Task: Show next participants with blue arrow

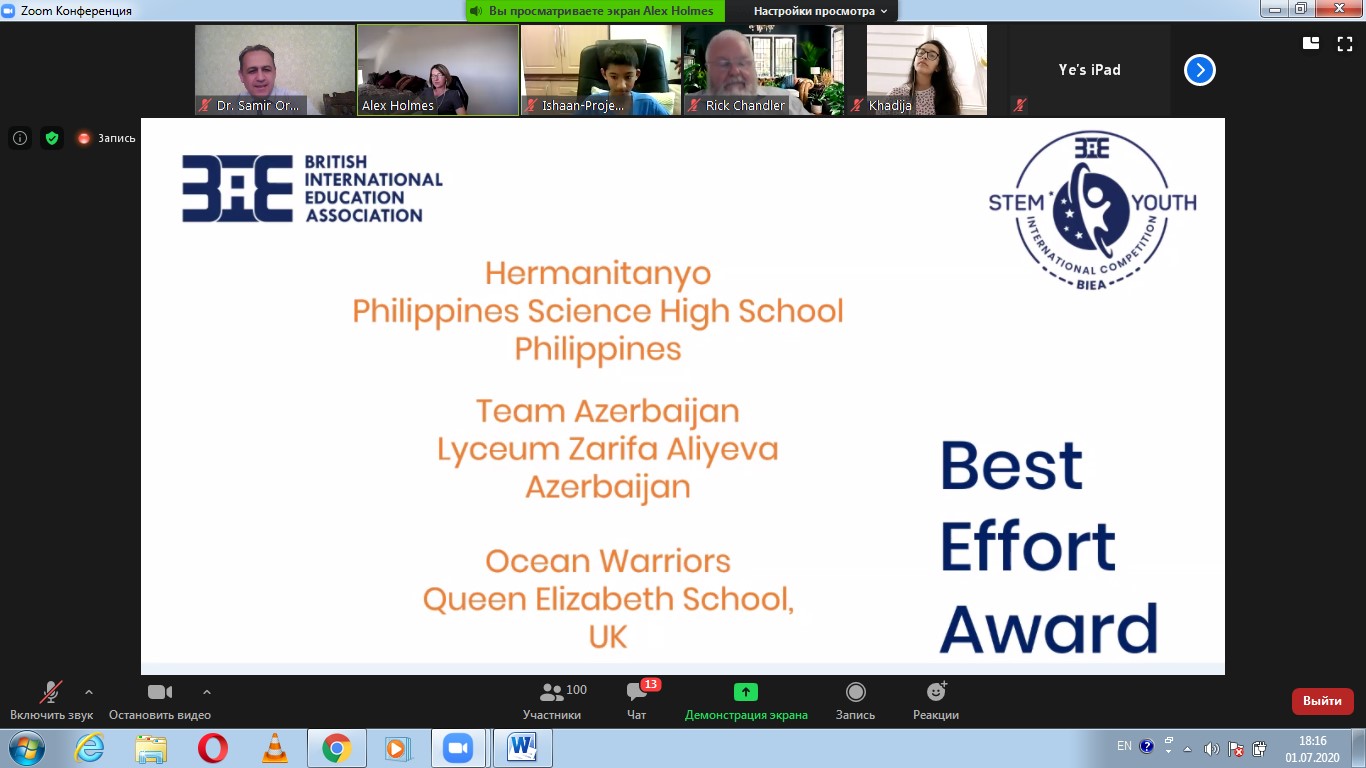Action: coord(1200,70)
